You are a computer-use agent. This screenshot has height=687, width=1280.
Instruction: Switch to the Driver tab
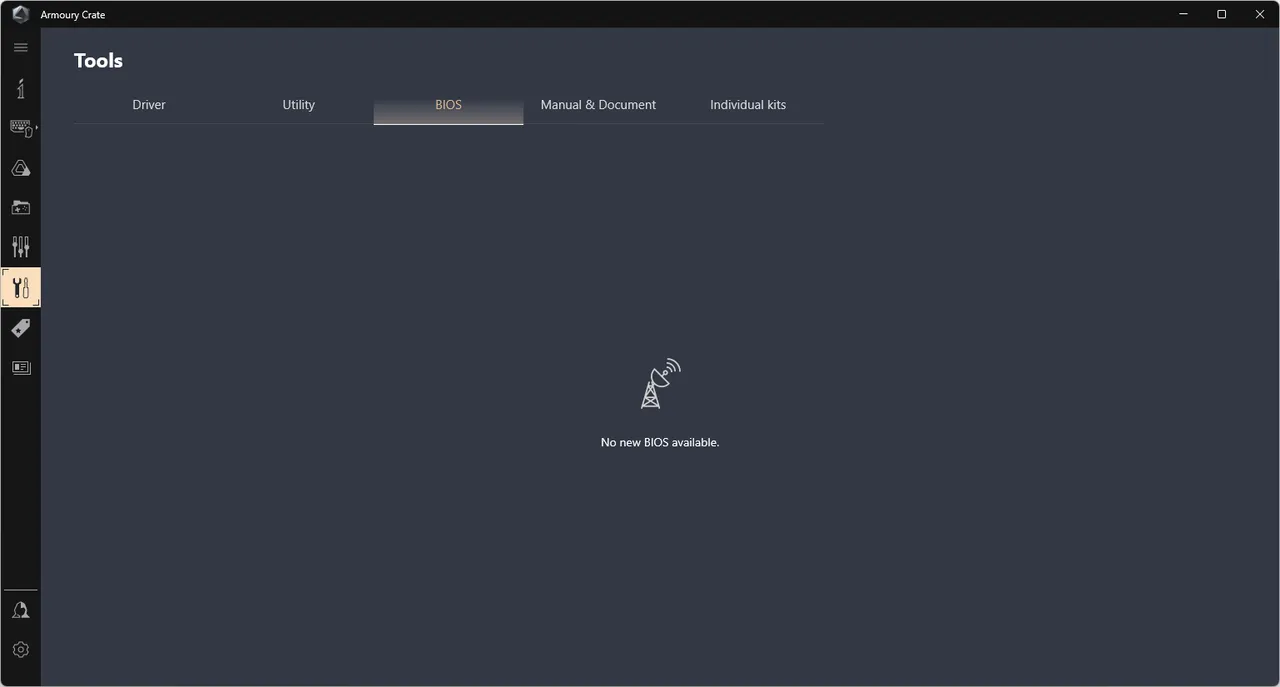[149, 105]
